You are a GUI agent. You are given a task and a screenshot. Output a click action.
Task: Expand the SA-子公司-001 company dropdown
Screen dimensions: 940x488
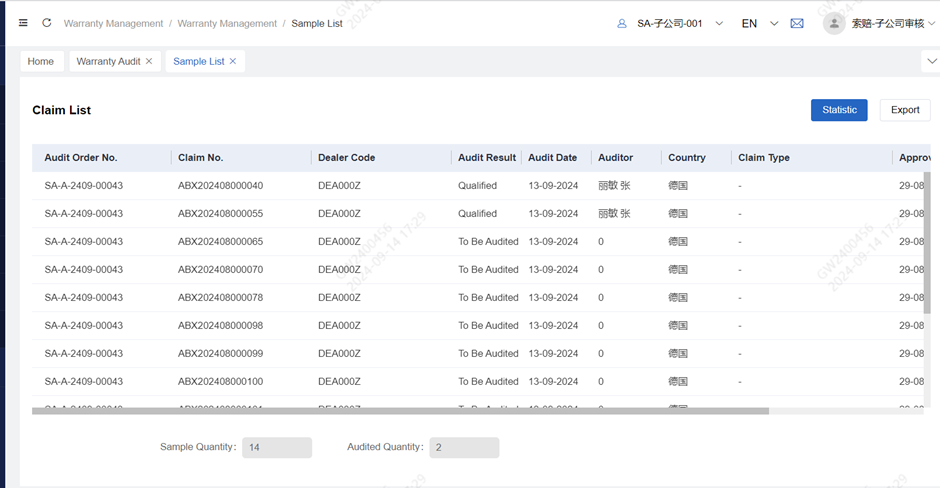tap(719, 23)
